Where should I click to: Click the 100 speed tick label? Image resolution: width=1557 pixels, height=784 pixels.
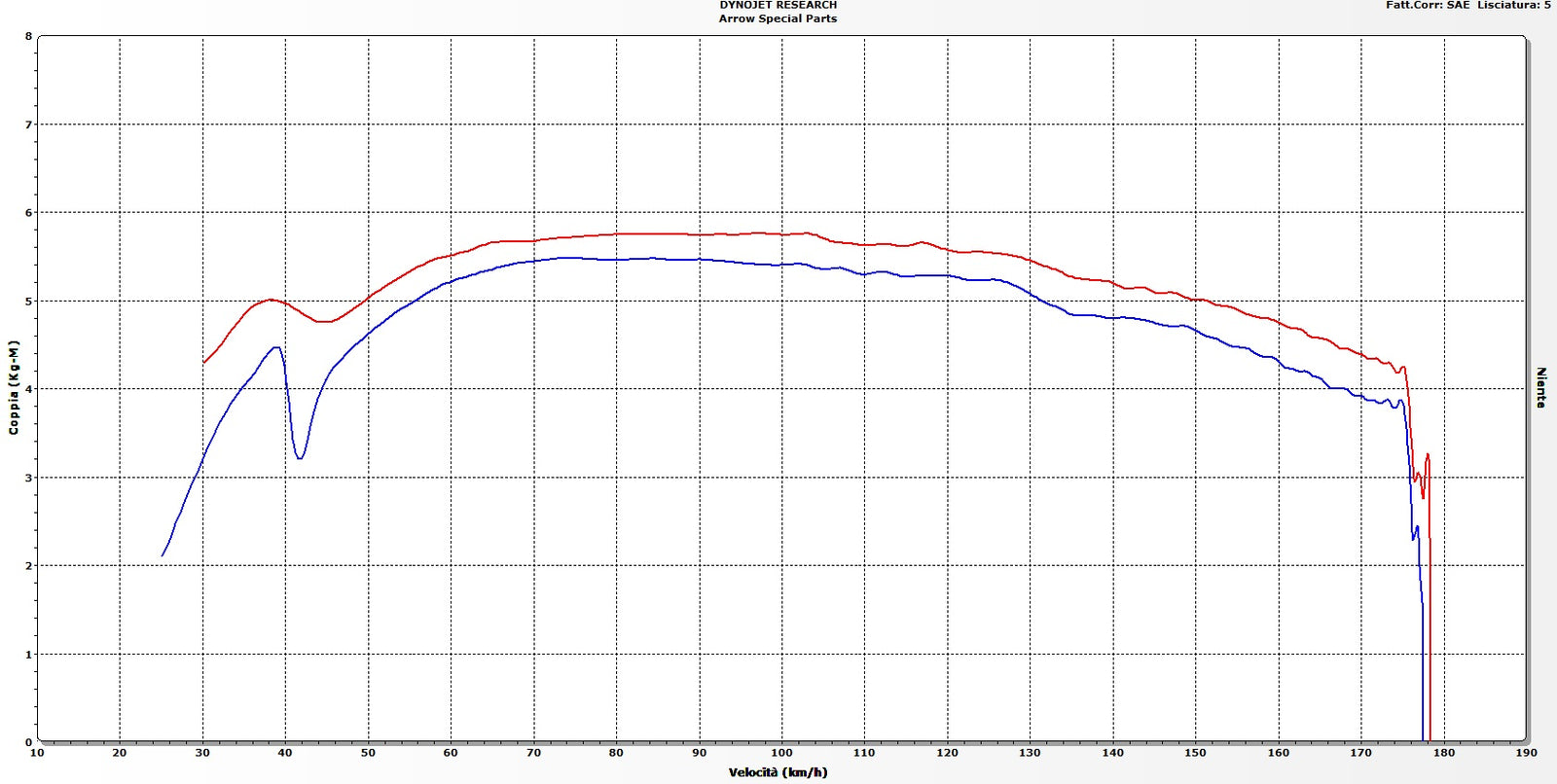click(781, 753)
